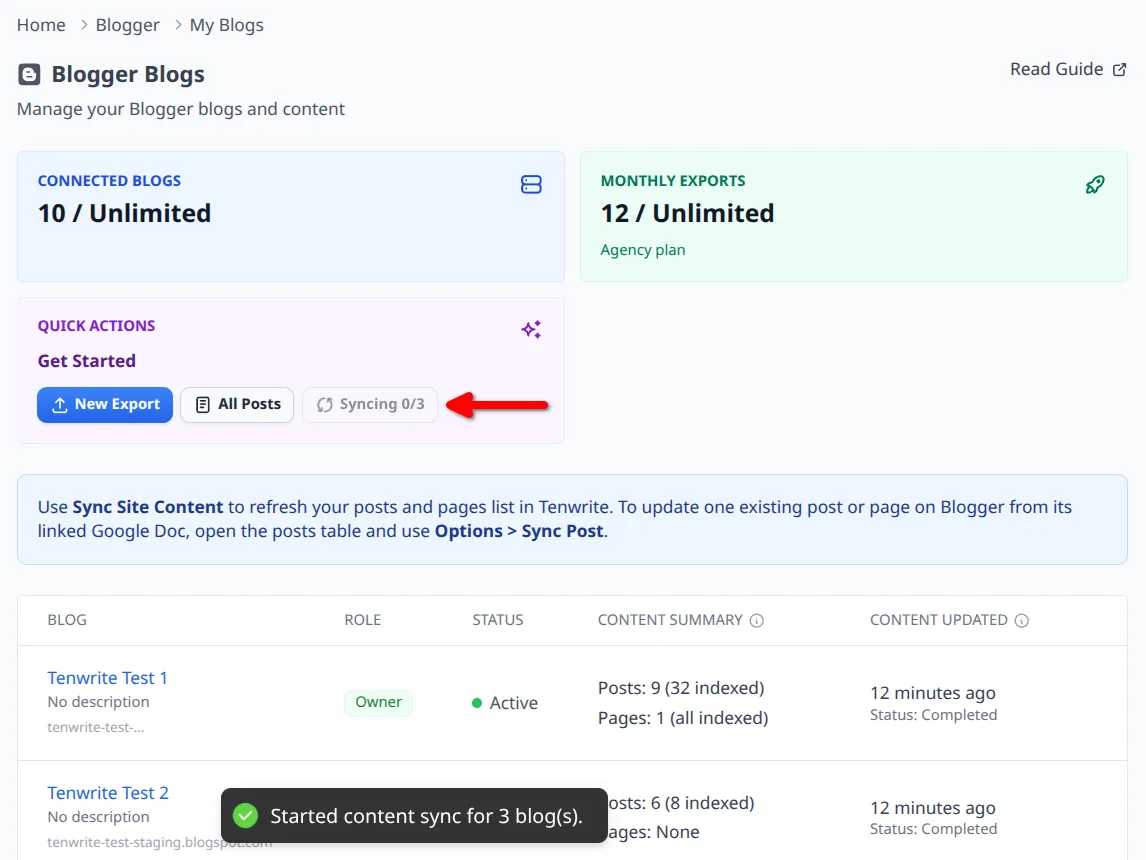The width and height of the screenshot is (1146, 860).
Task: Go to Home breadcrumb
Action: (41, 25)
